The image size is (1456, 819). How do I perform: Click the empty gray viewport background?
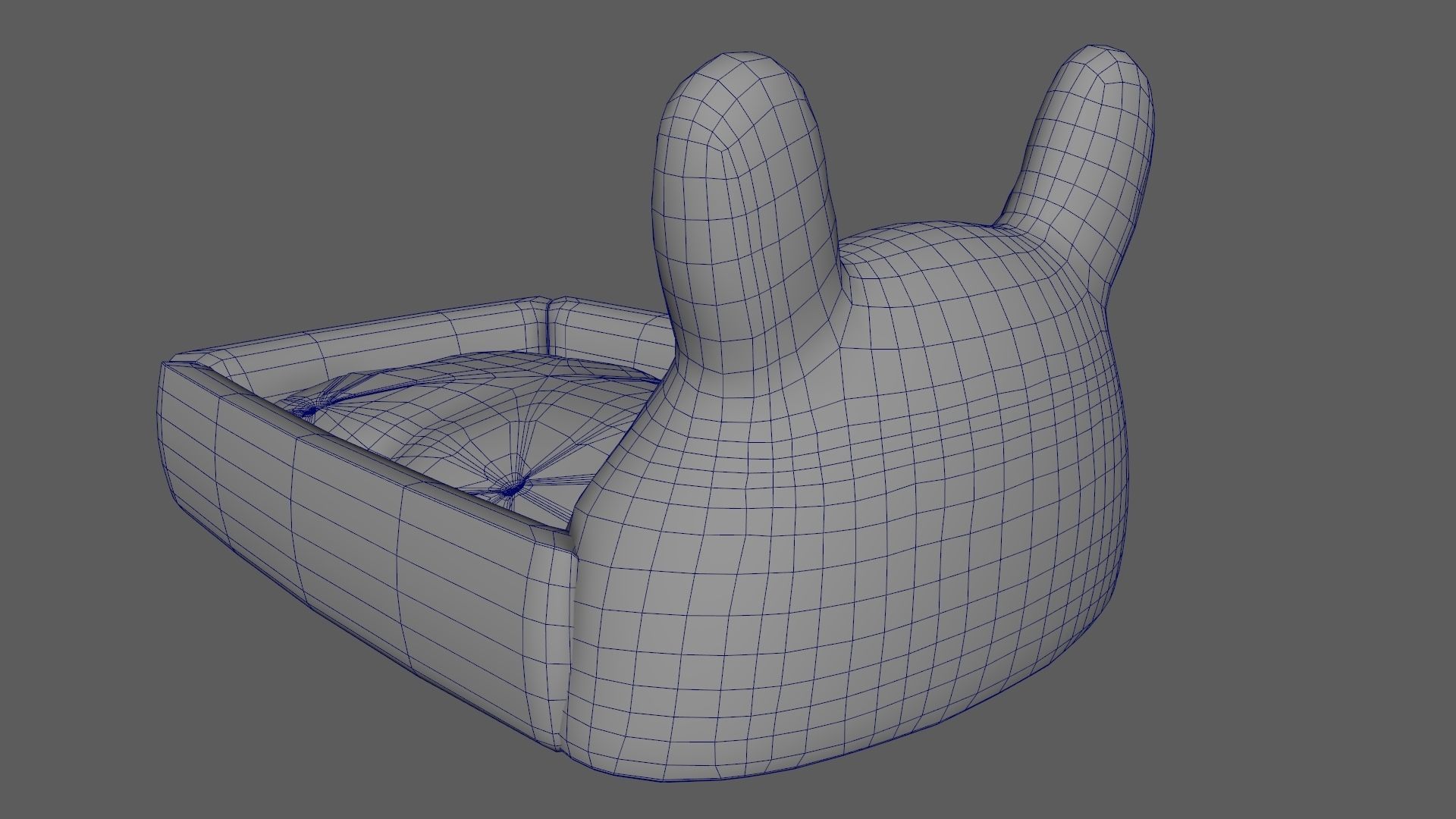pos(227,152)
